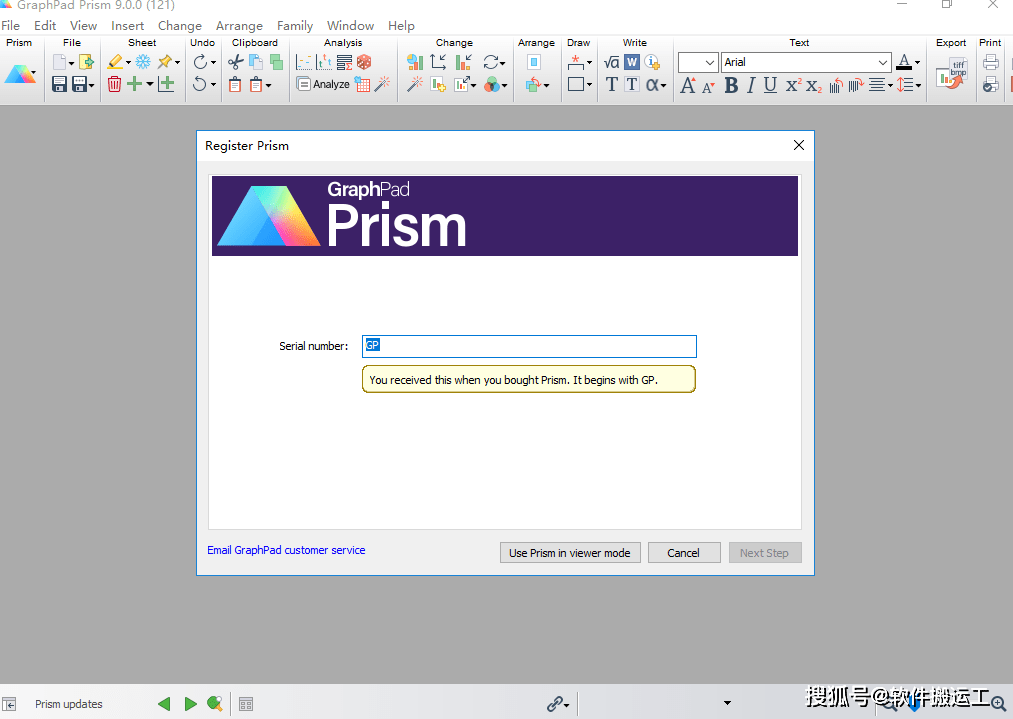Click Cancel in Register Prism dialog
The height and width of the screenshot is (719, 1013).
684,553
